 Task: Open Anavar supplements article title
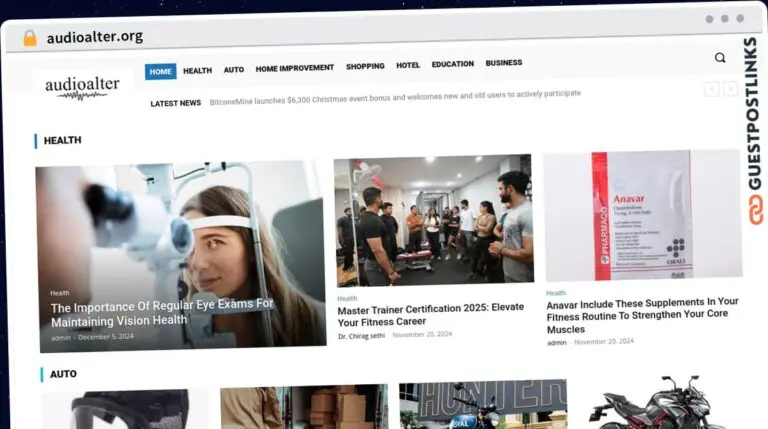tap(642, 315)
